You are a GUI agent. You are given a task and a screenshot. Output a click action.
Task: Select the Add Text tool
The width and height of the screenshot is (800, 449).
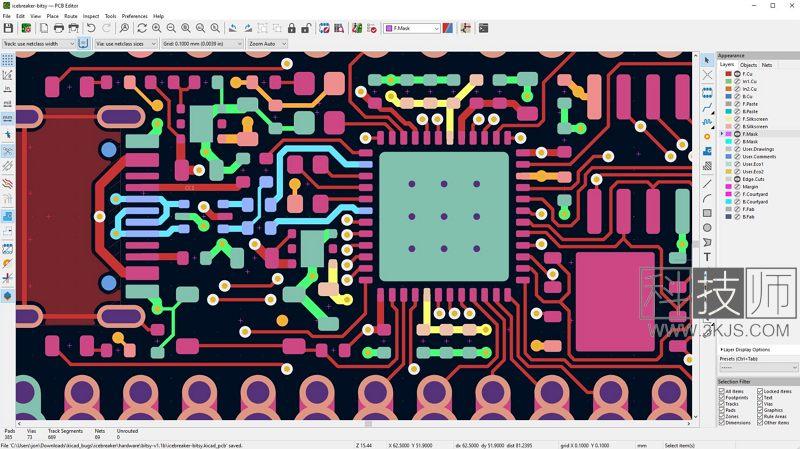point(707,257)
